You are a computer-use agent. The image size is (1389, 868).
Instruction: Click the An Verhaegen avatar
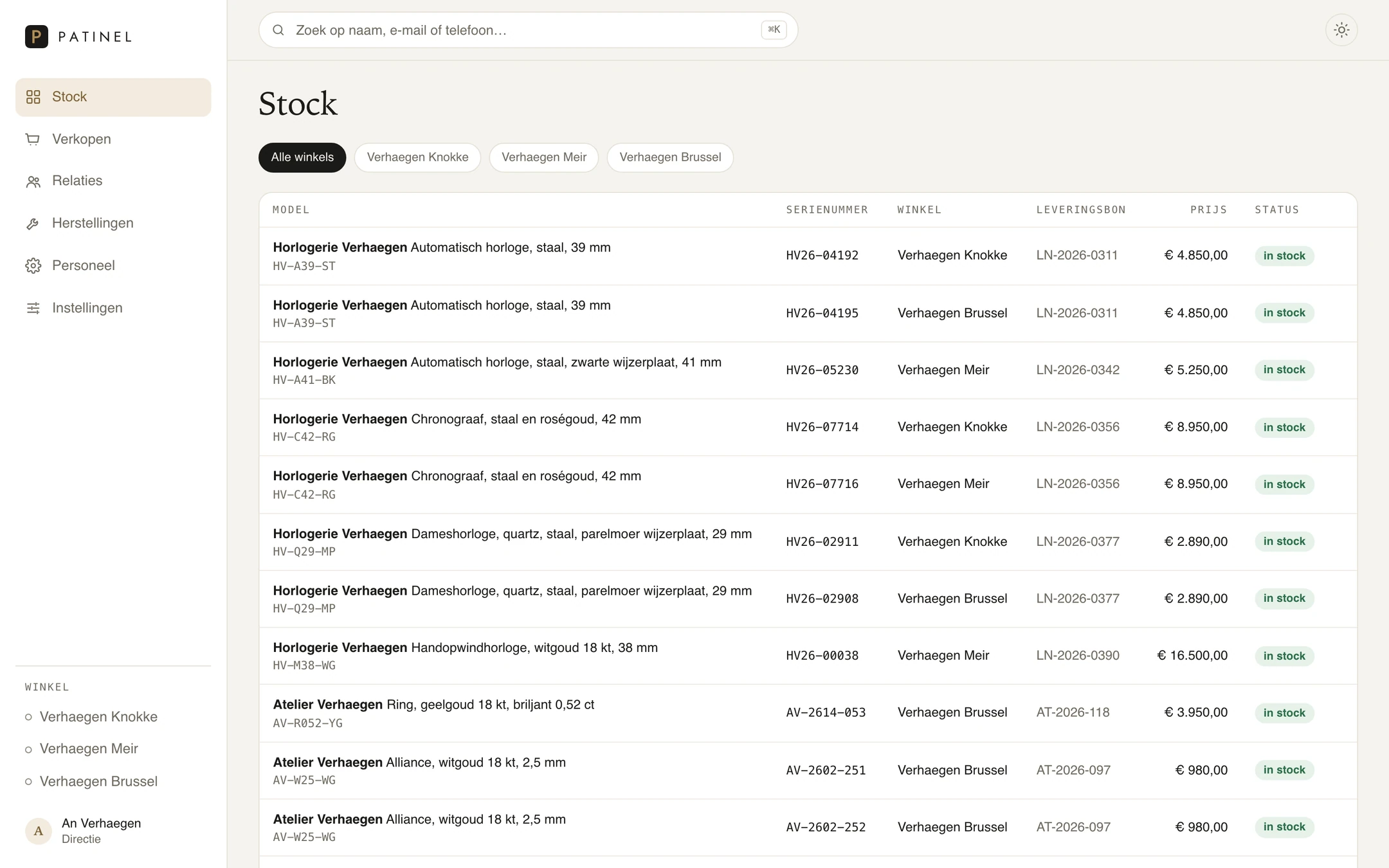click(x=39, y=831)
